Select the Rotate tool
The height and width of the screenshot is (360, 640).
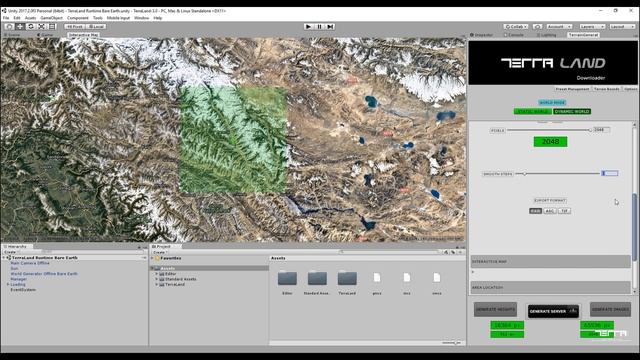[31, 27]
